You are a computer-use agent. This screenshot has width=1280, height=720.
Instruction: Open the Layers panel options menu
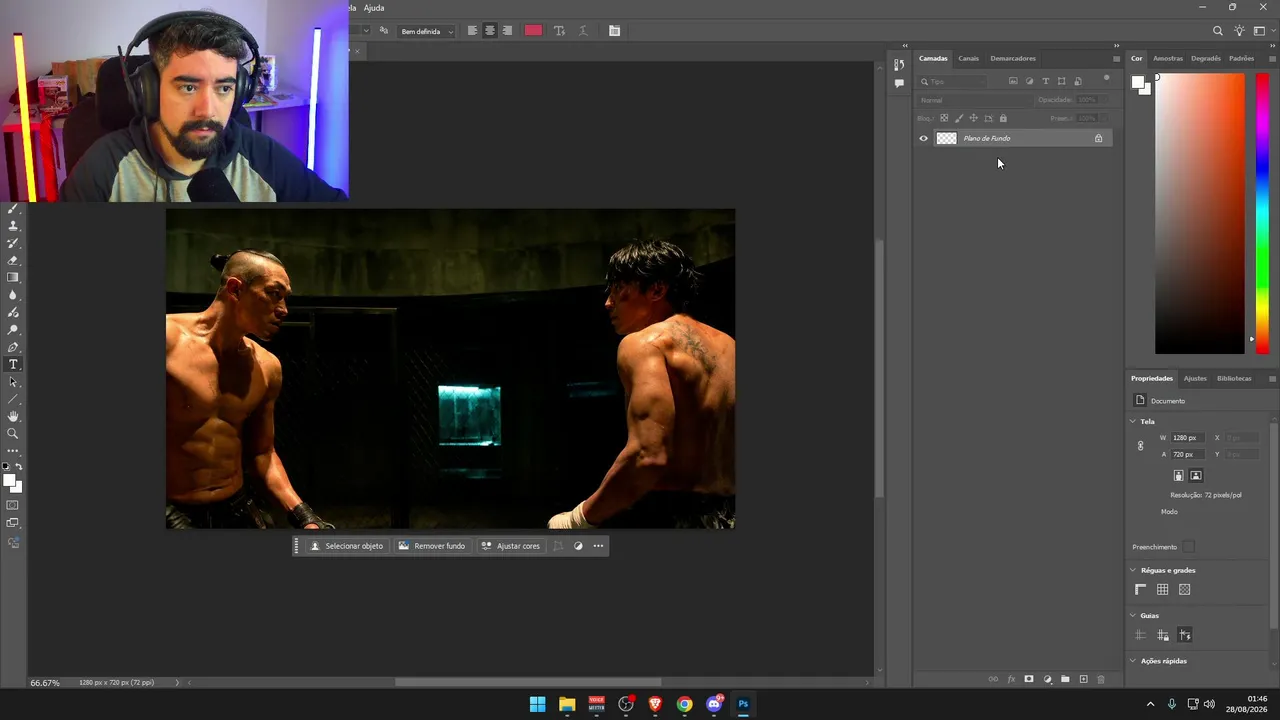(x=1116, y=58)
